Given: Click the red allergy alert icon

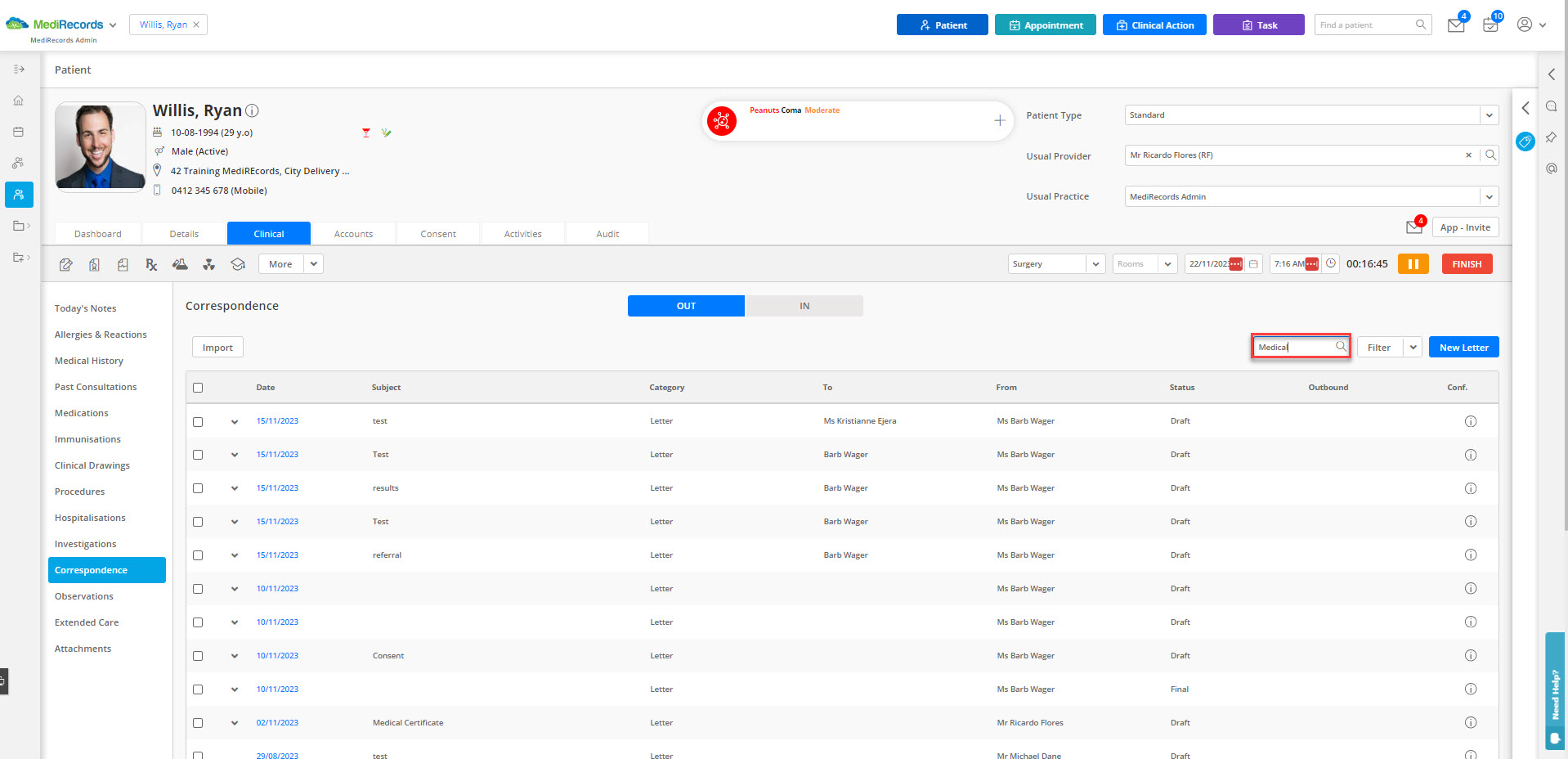Looking at the screenshot, I should pyautogui.click(x=722, y=121).
